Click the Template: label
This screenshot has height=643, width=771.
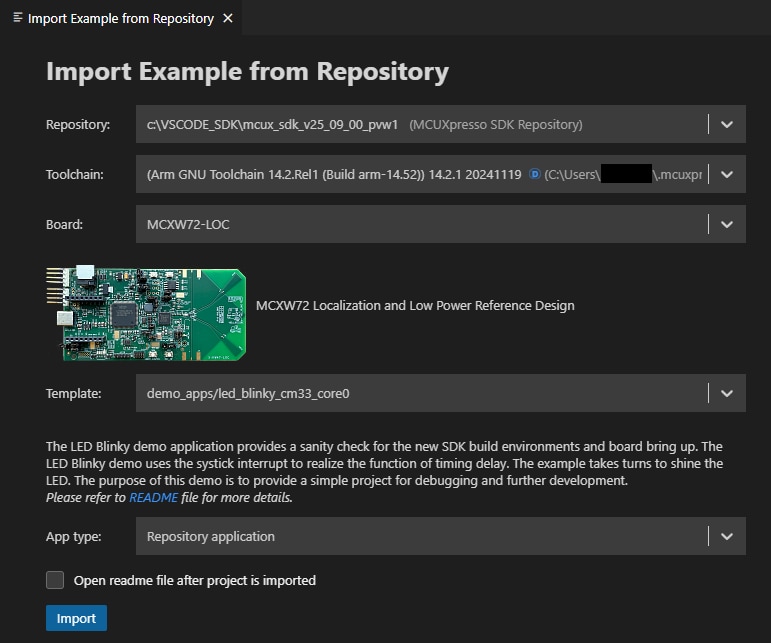click(74, 394)
